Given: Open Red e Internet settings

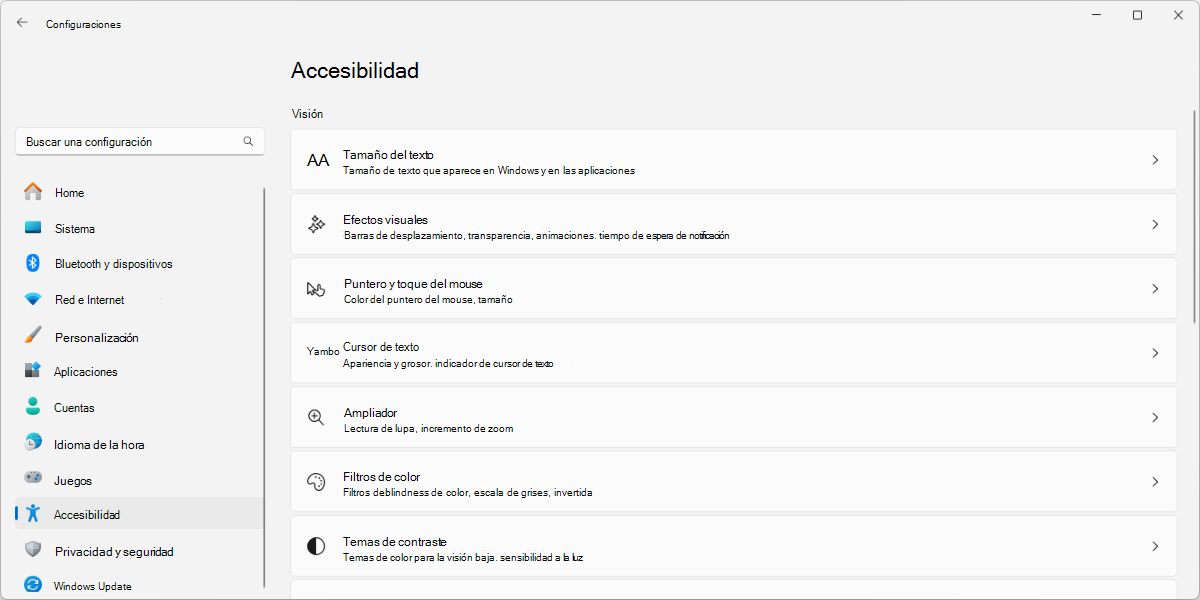Looking at the screenshot, I should pyautogui.click(x=140, y=300).
